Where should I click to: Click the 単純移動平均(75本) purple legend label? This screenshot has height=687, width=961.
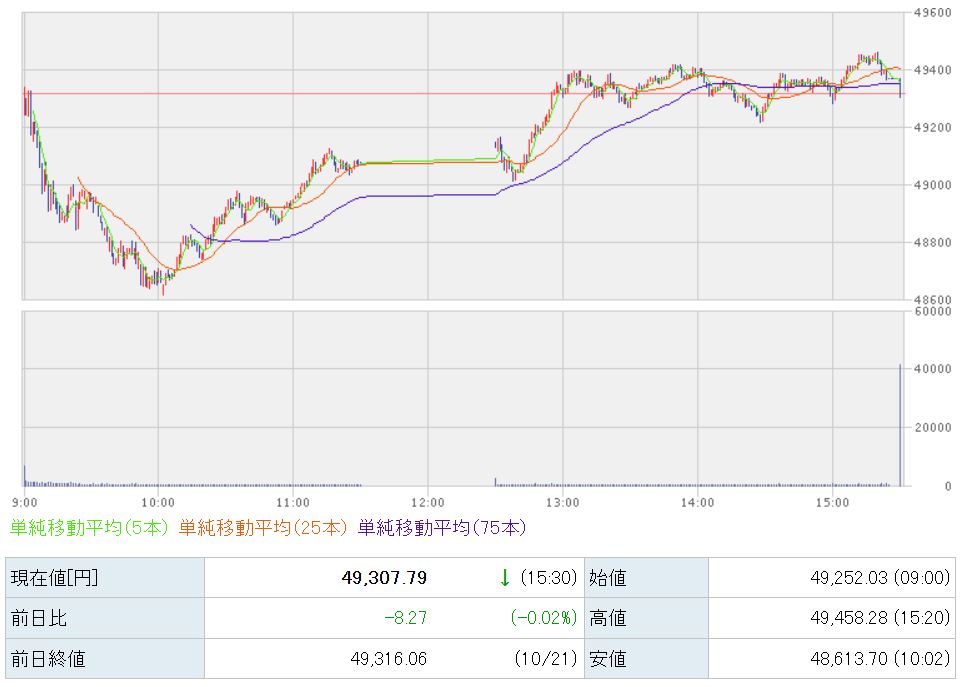(x=441, y=527)
